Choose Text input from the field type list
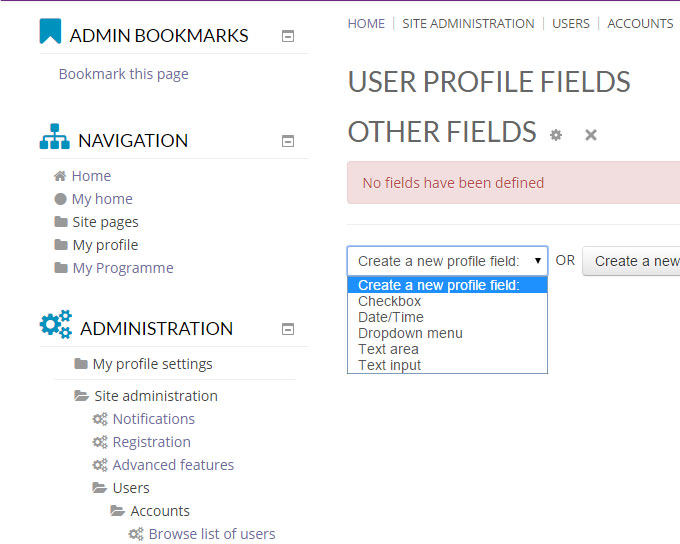This screenshot has width=680, height=544. [448, 365]
